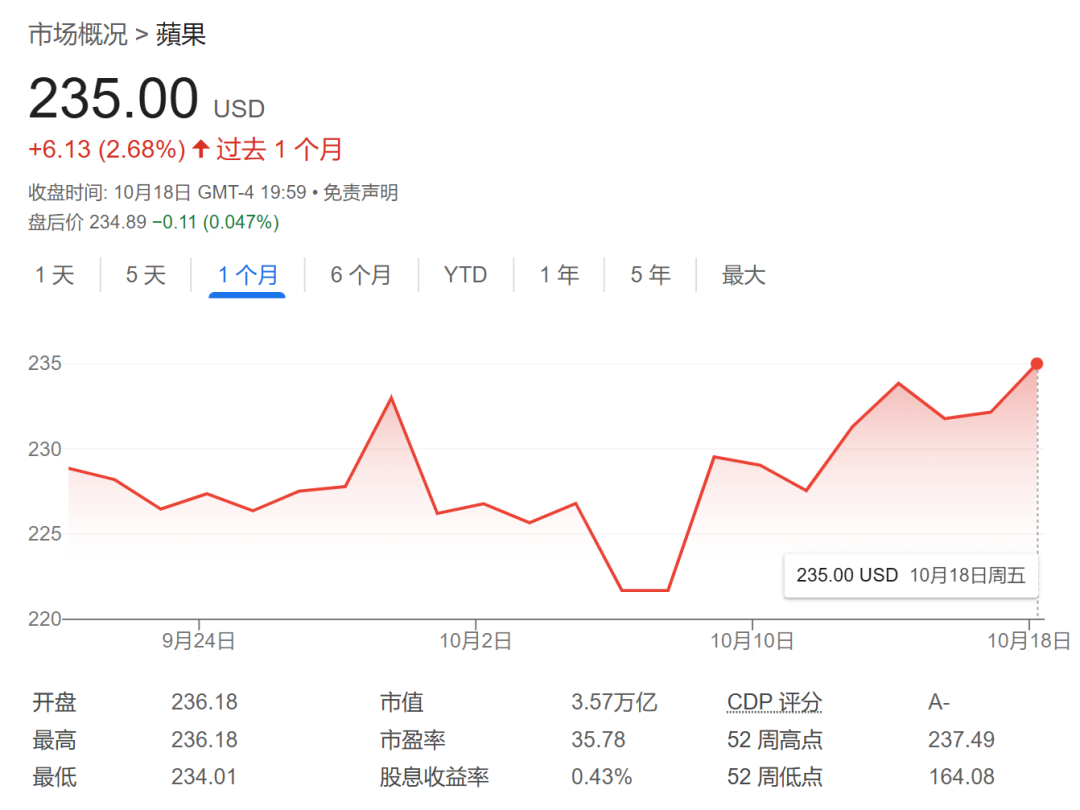The width and height of the screenshot is (1080, 810).
Task: Switch to the 5 年 view
Action: tap(650, 275)
